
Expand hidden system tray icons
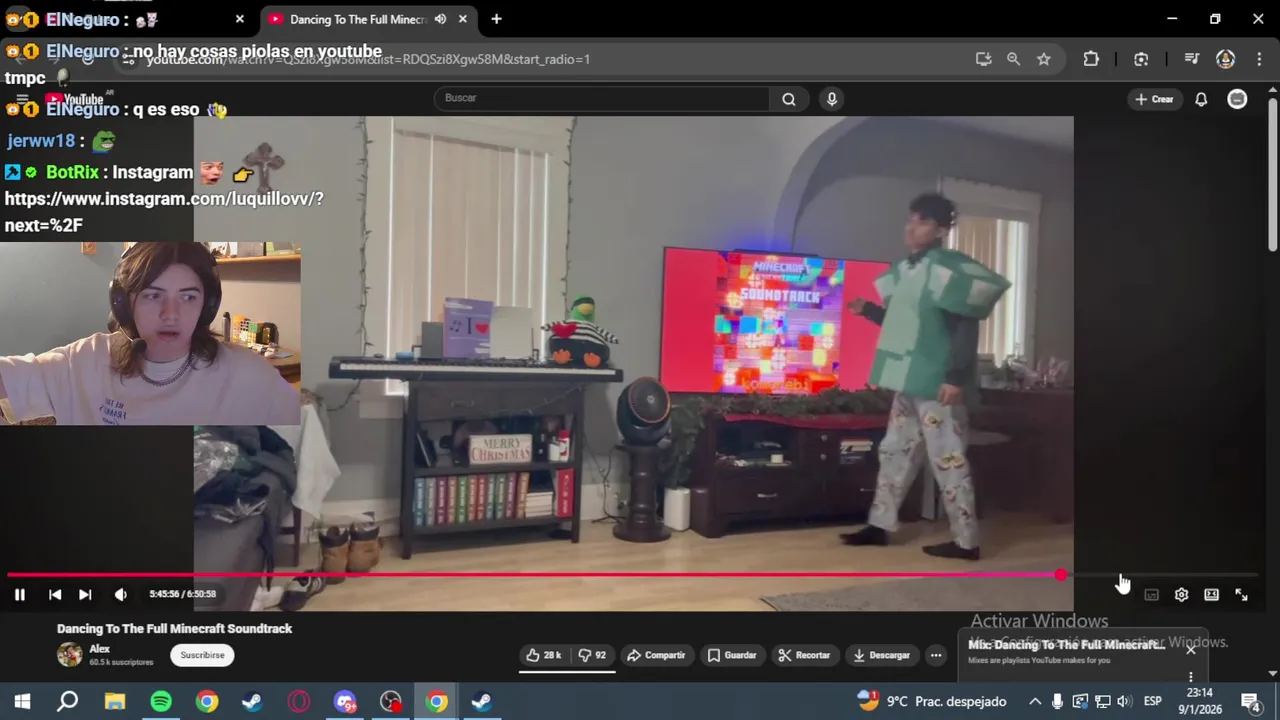point(1035,701)
